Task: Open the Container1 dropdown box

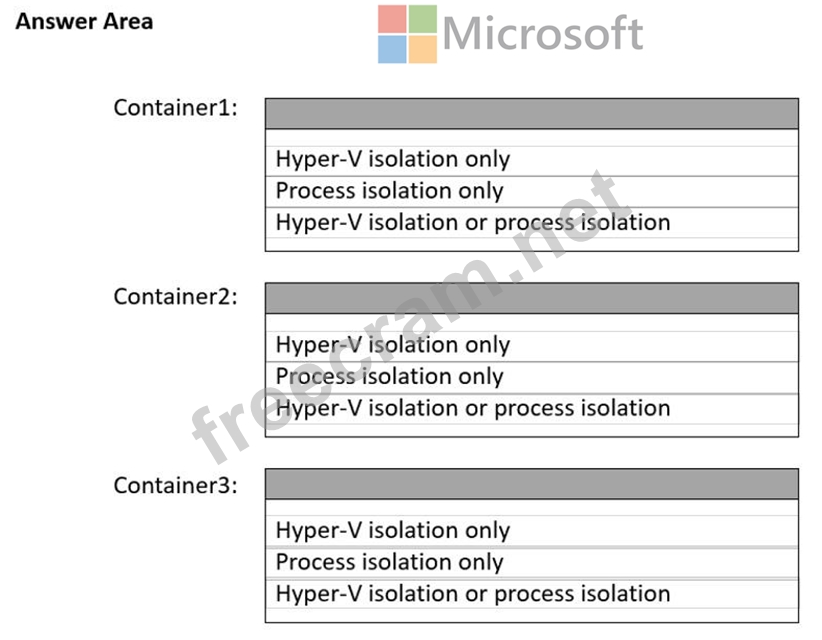Action: tap(531, 114)
